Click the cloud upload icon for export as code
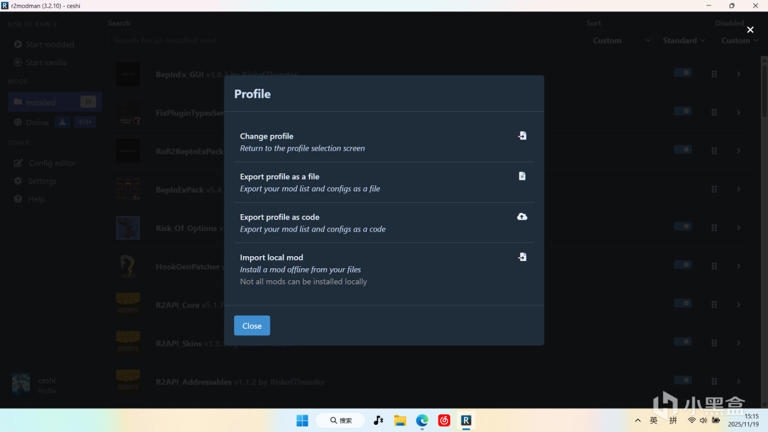The height and width of the screenshot is (432, 768). point(522,216)
